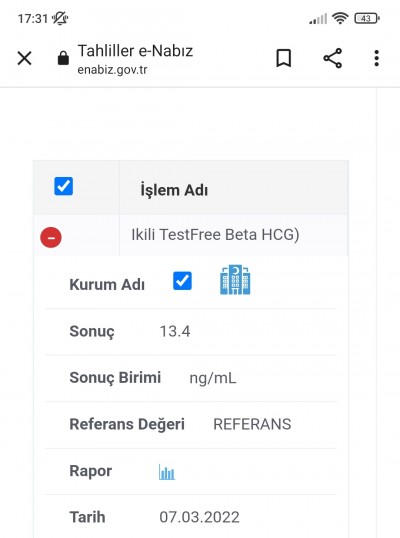Bookmark the Tahliller e-Nabız page
Screen dimensions: 400x538
click(x=284, y=58)
